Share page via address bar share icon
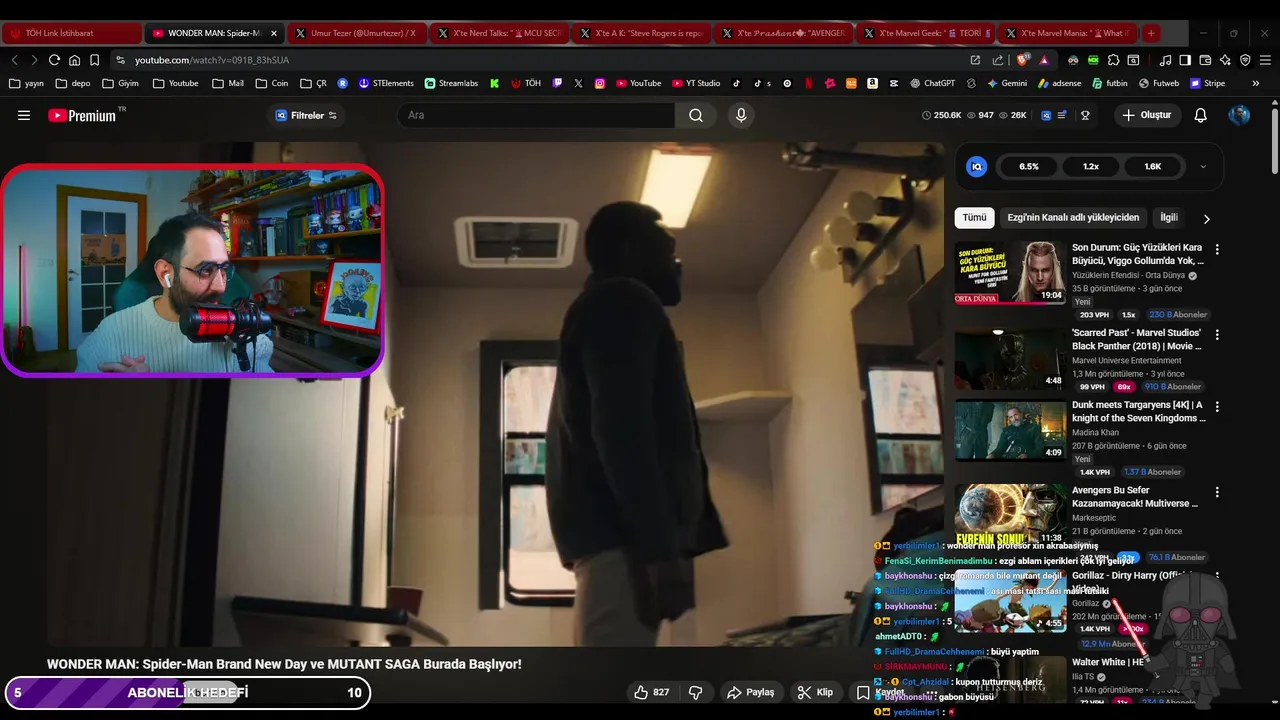This screenshot has width=1280, height=720. coord(997,60)
